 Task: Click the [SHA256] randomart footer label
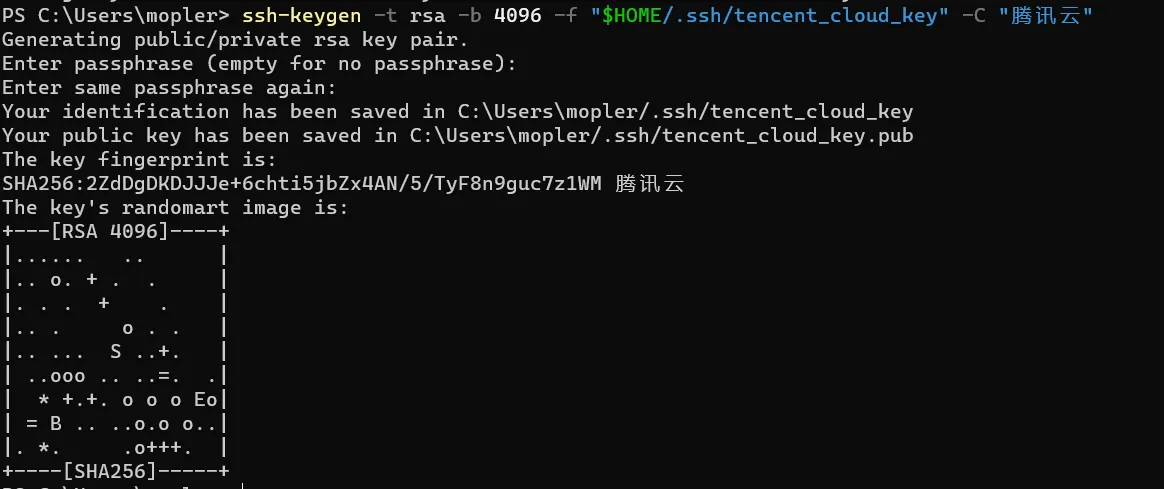coord(115,471)
